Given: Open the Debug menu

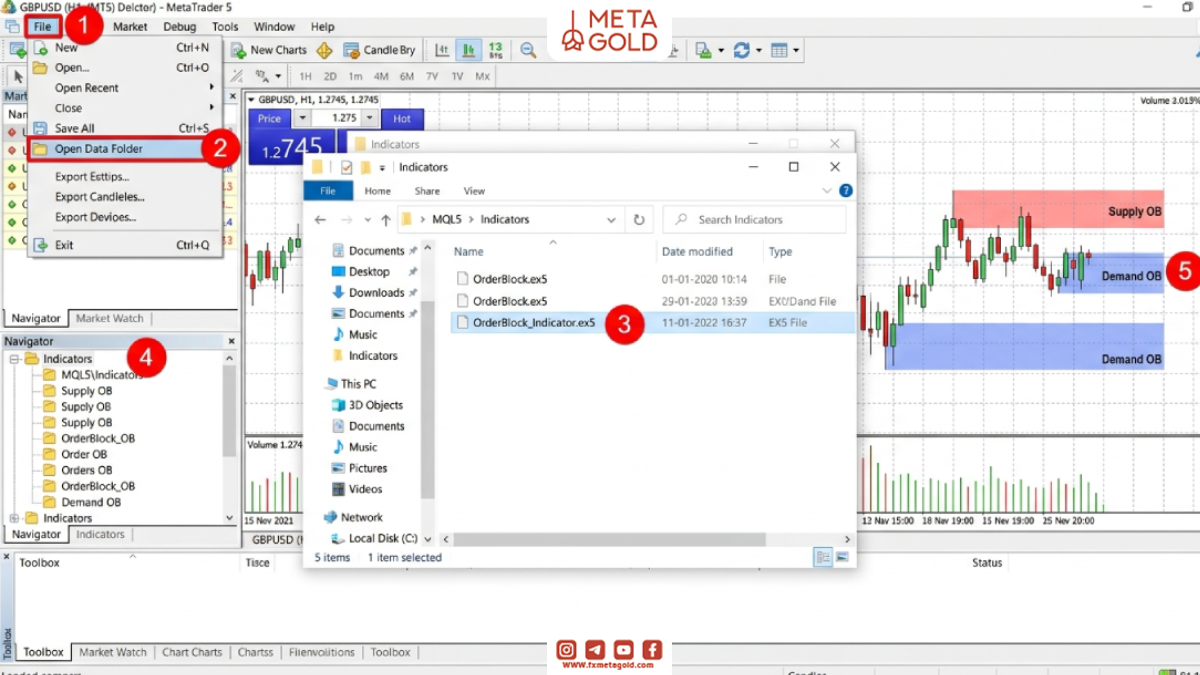Looking at the screenshot, I should click(179, 27).
